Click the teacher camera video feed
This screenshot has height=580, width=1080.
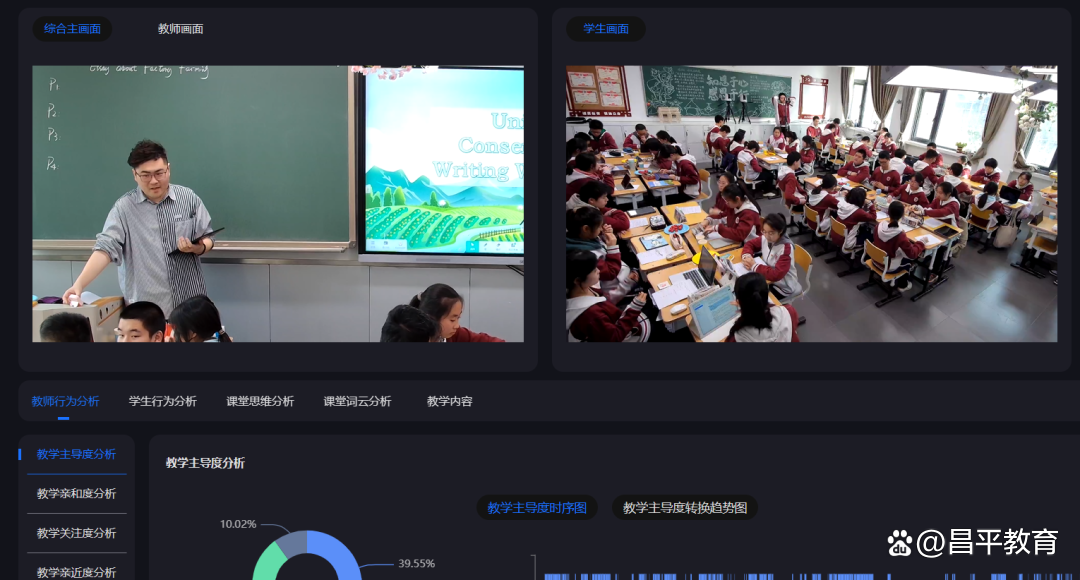(278, 204)
